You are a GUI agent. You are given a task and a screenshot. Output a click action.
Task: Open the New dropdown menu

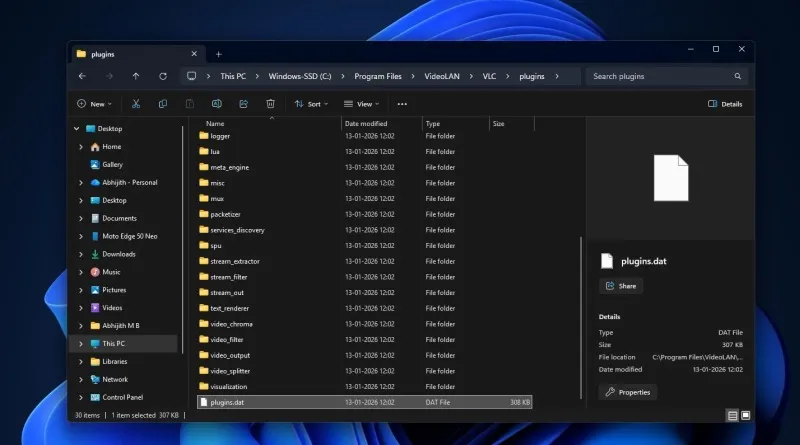95,104
